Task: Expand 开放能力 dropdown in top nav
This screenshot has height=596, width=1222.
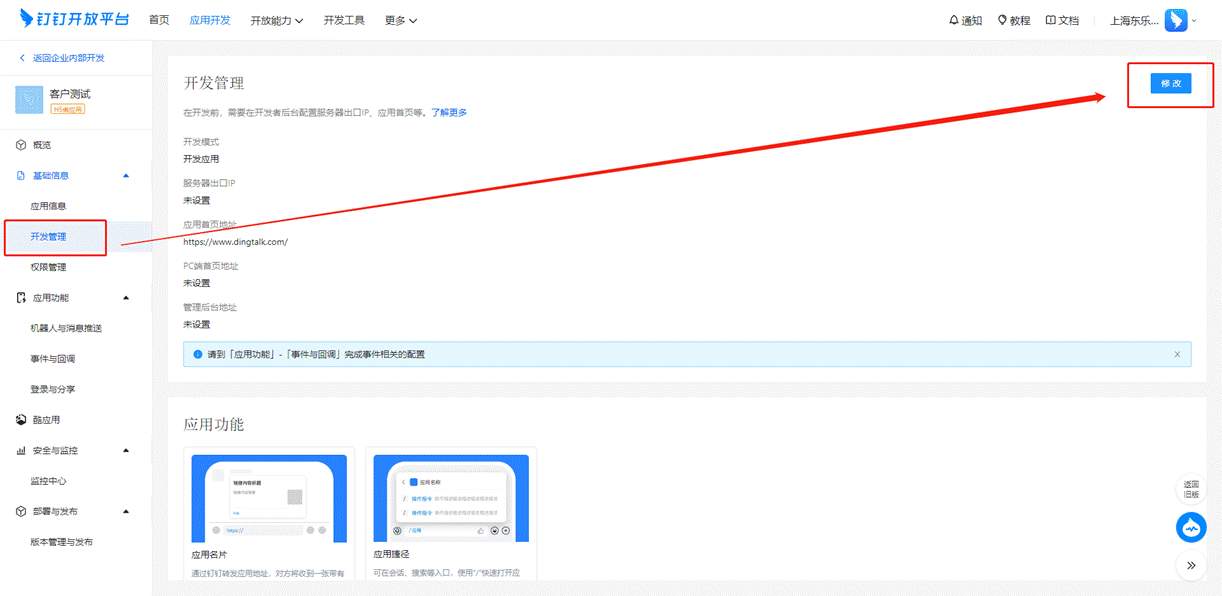Action: (276, 20)
